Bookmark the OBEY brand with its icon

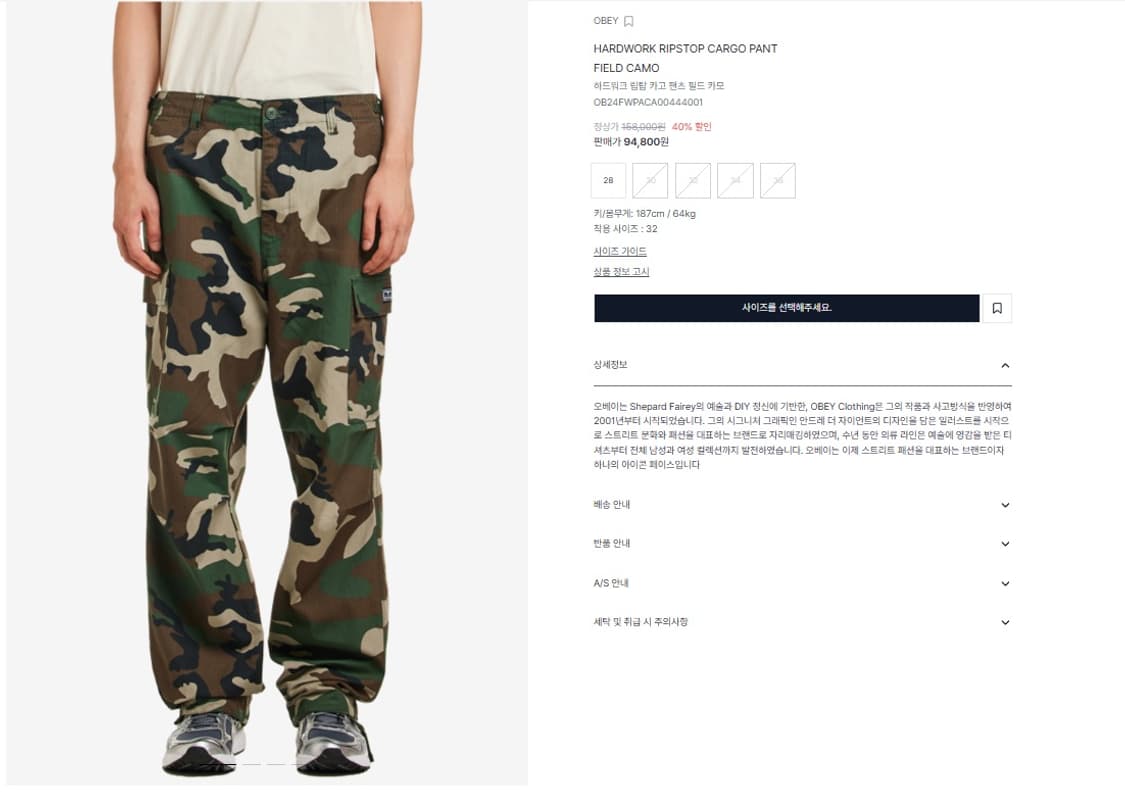click(629, 21)
